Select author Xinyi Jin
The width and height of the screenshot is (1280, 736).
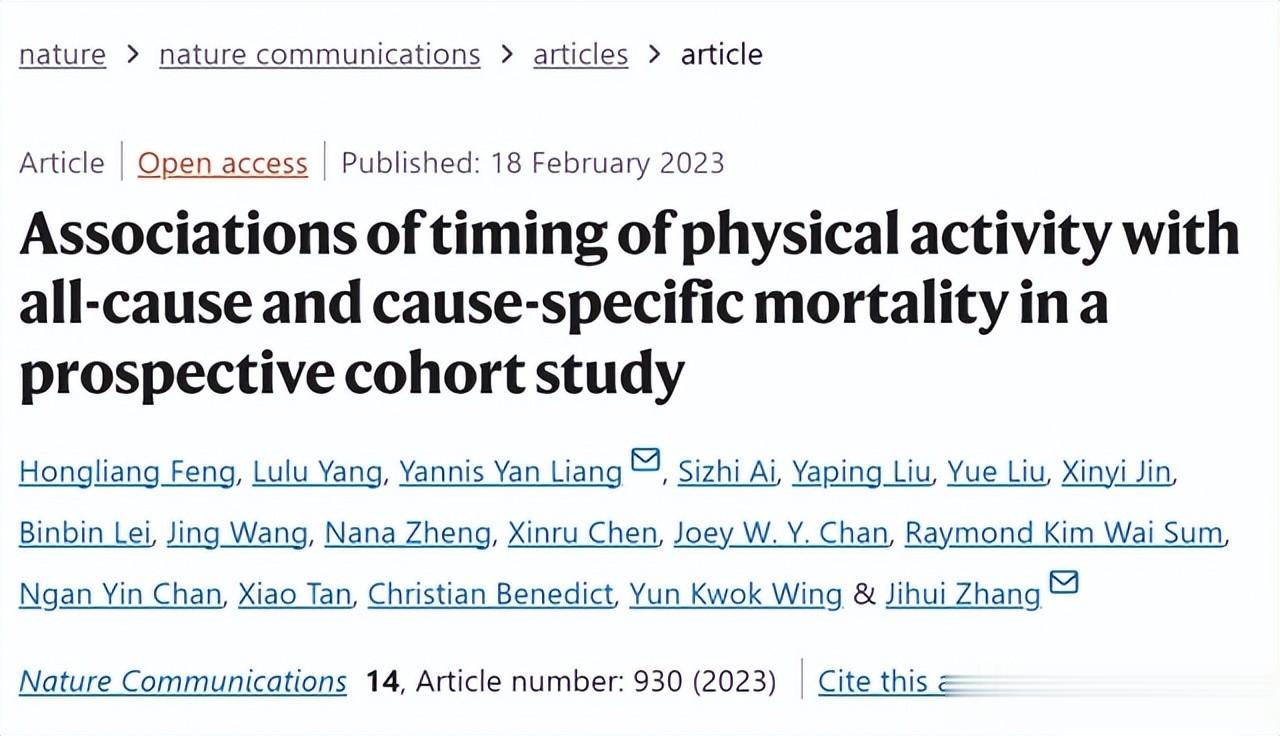[1116, 472]
